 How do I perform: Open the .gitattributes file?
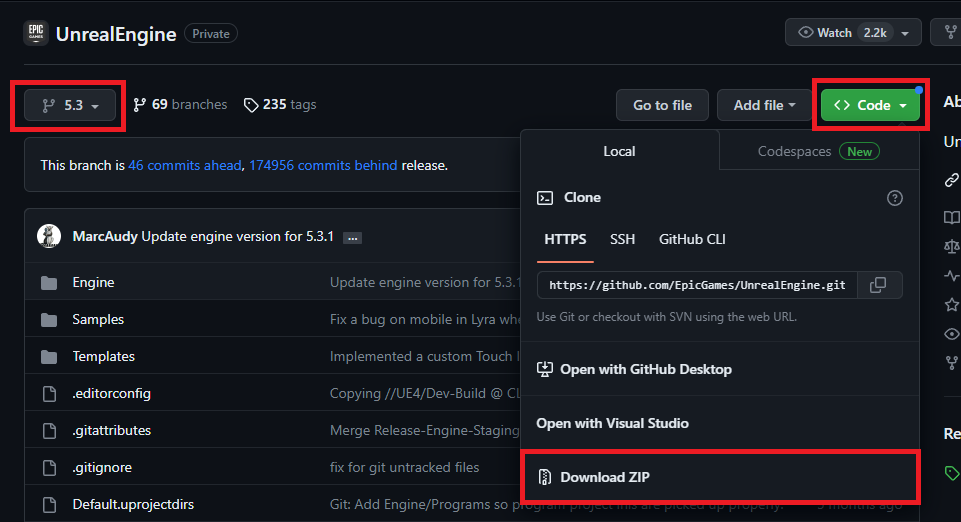tap(112, 430)
